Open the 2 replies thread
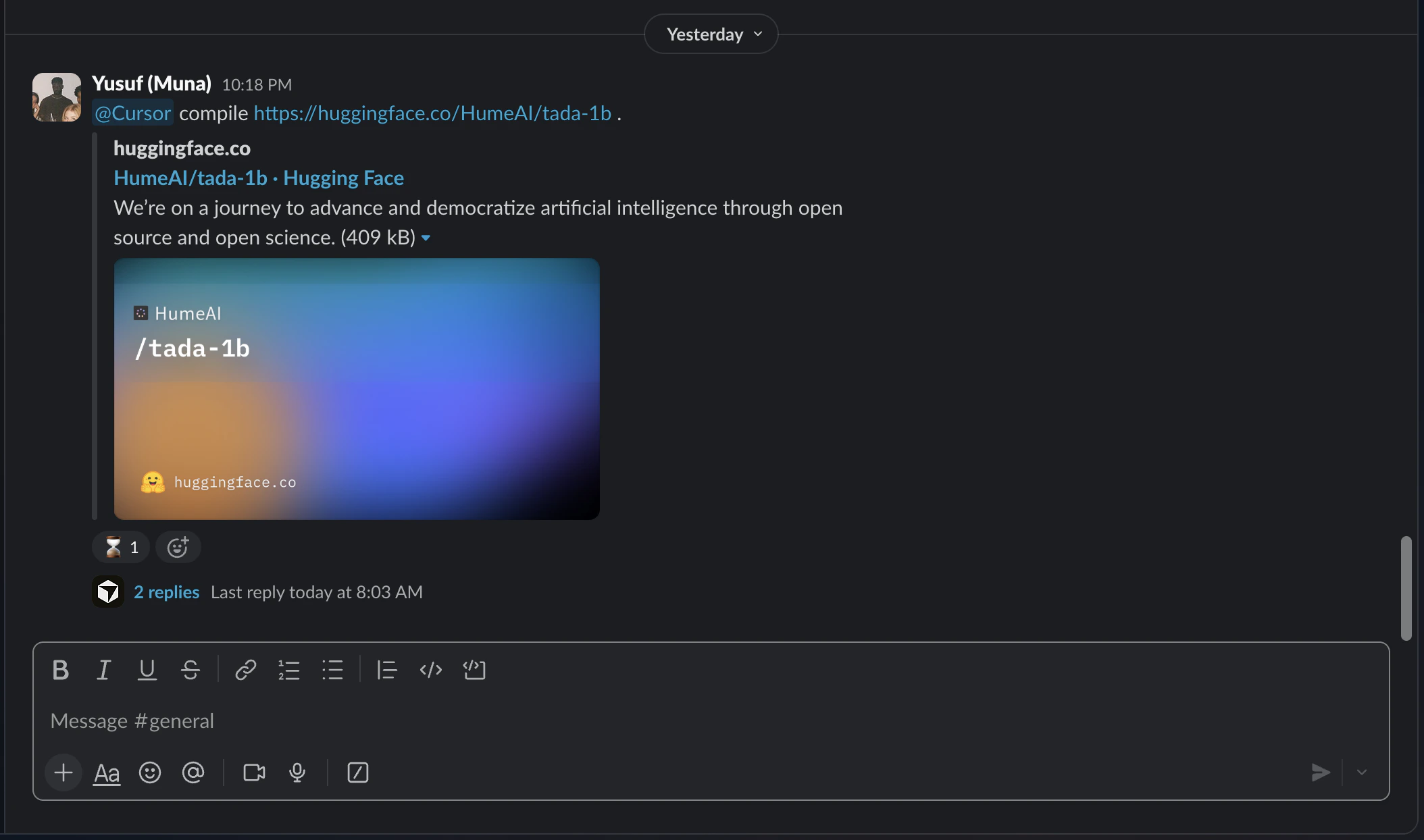The image size is (1424, 840). 166,592
